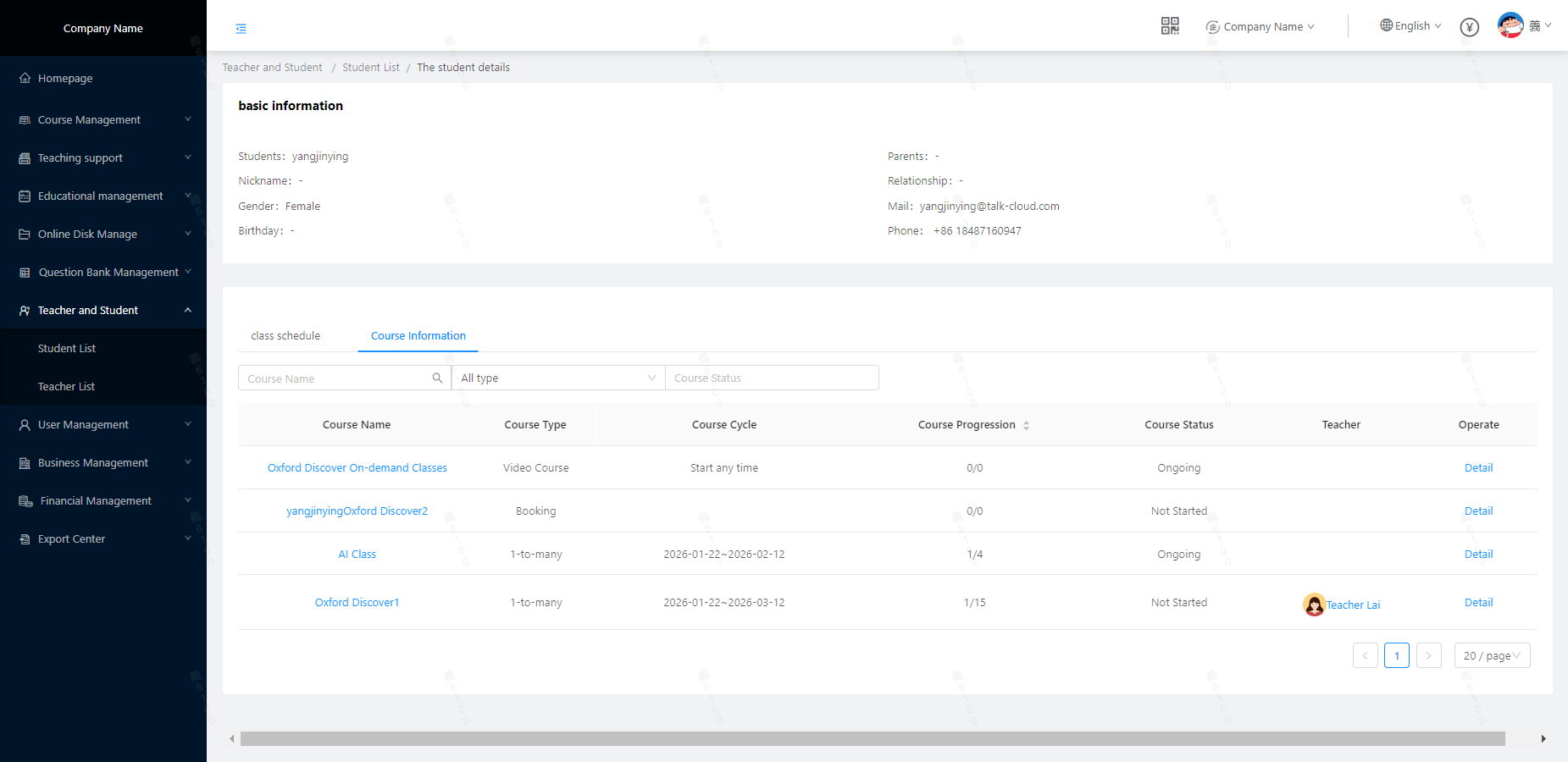Image resolution: width=1568 pixels, height=762 pixels.
Task: Open Teacher List in sidebar
Action: tap(66, 387)
